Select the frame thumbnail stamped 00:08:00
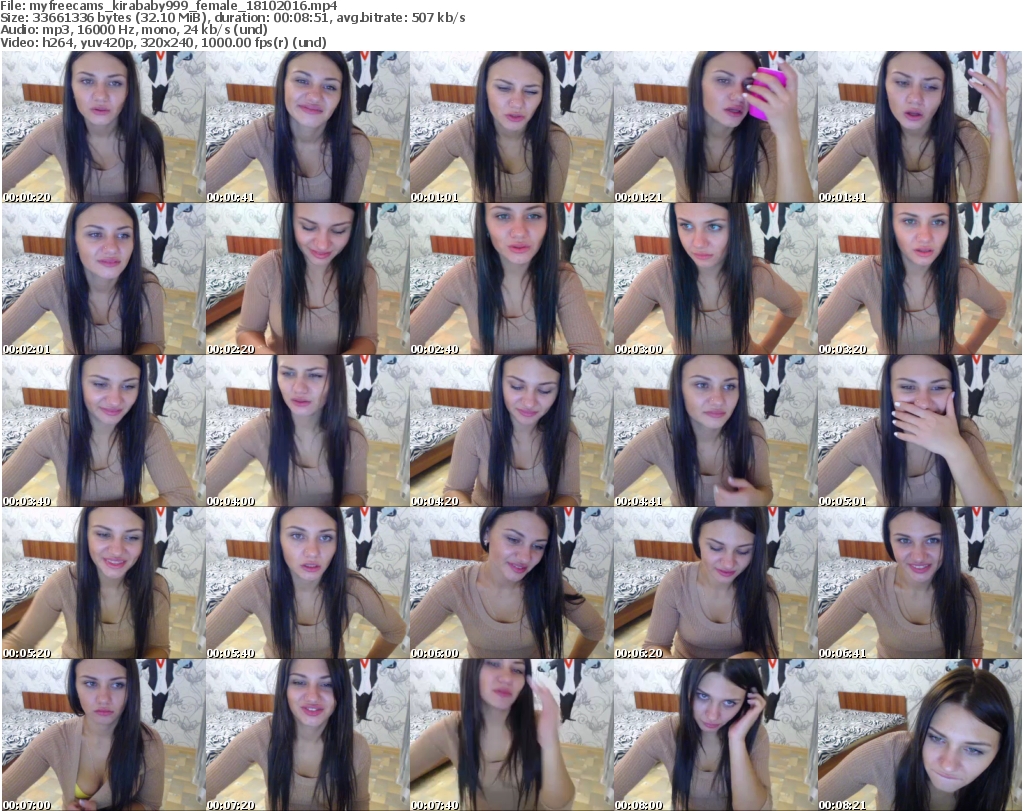The width and height of the screenshot is (1024, 811). coord(716,735)
